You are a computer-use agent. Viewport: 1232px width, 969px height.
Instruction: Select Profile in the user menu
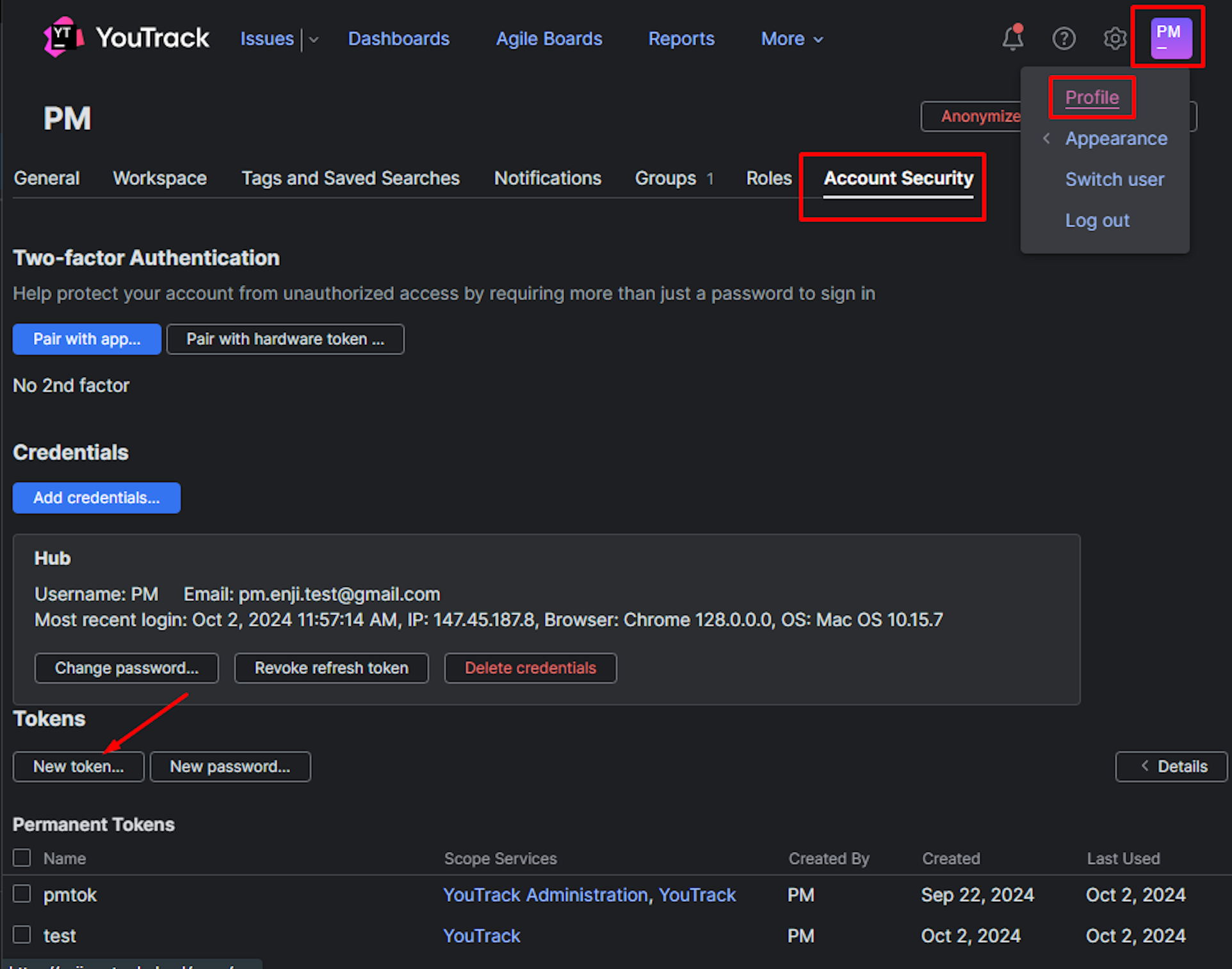point(1092,97)
